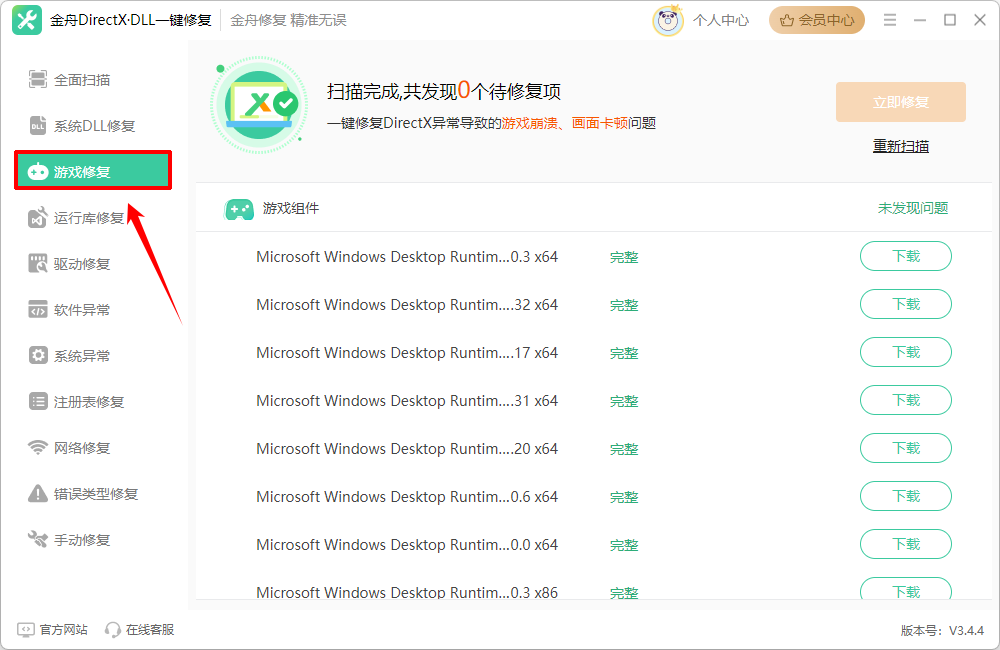Image resolution: width=1000 pixels, height=650 pixels.
Task: Open 软件异常 section
Action: [82, 310]
